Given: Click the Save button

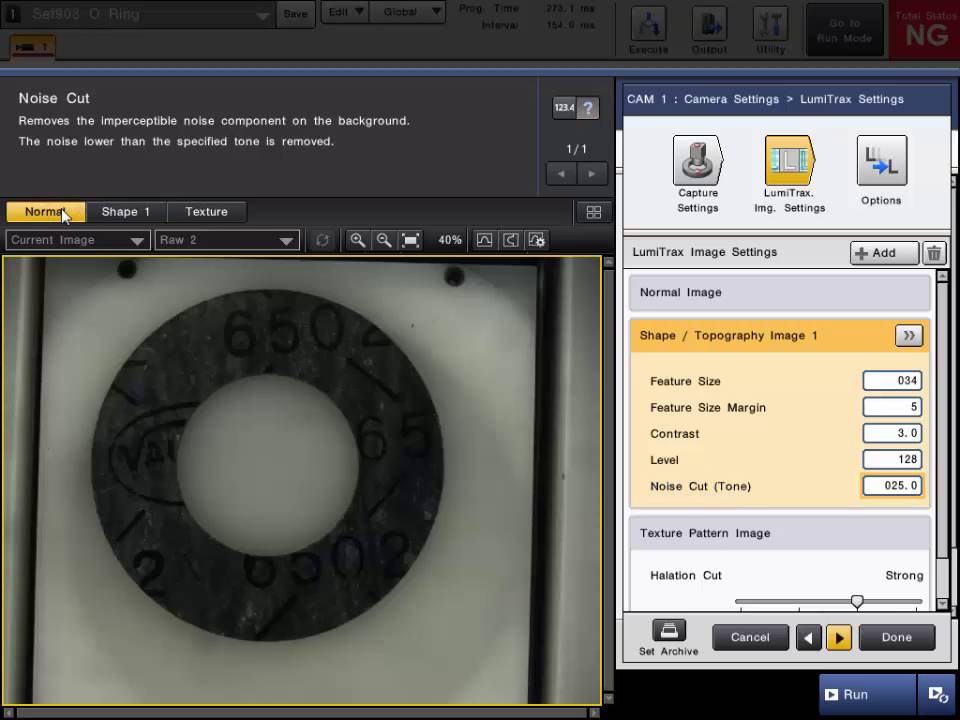Looking at the screenshot, I should click(296, 13).
